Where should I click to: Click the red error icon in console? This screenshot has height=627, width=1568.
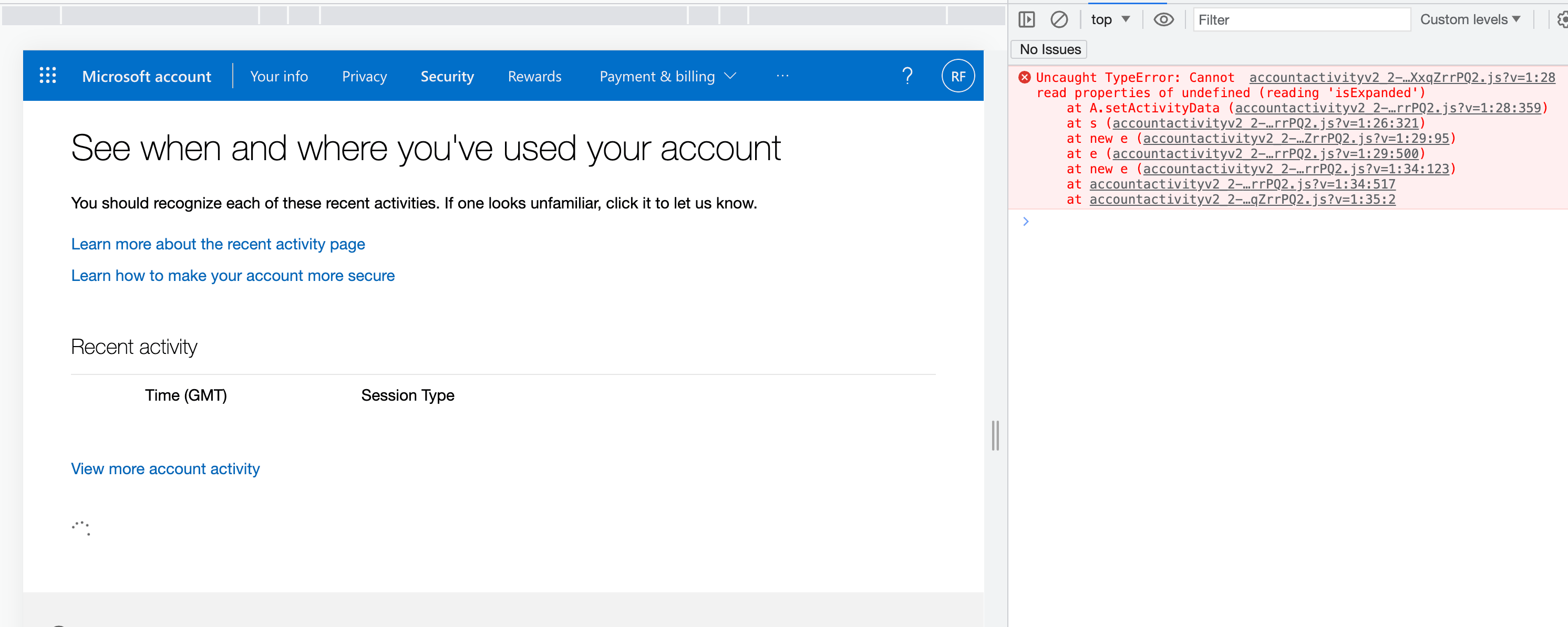1025,77
